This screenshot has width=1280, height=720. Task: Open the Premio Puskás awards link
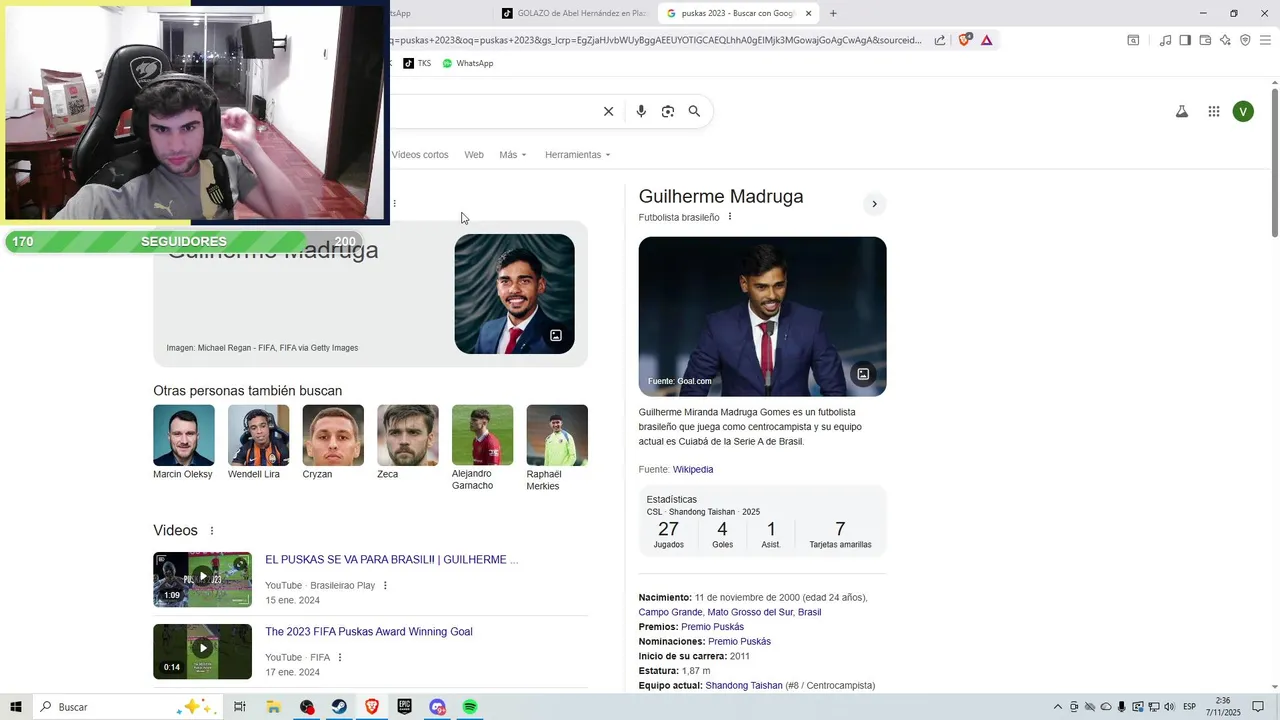[712, 627]
